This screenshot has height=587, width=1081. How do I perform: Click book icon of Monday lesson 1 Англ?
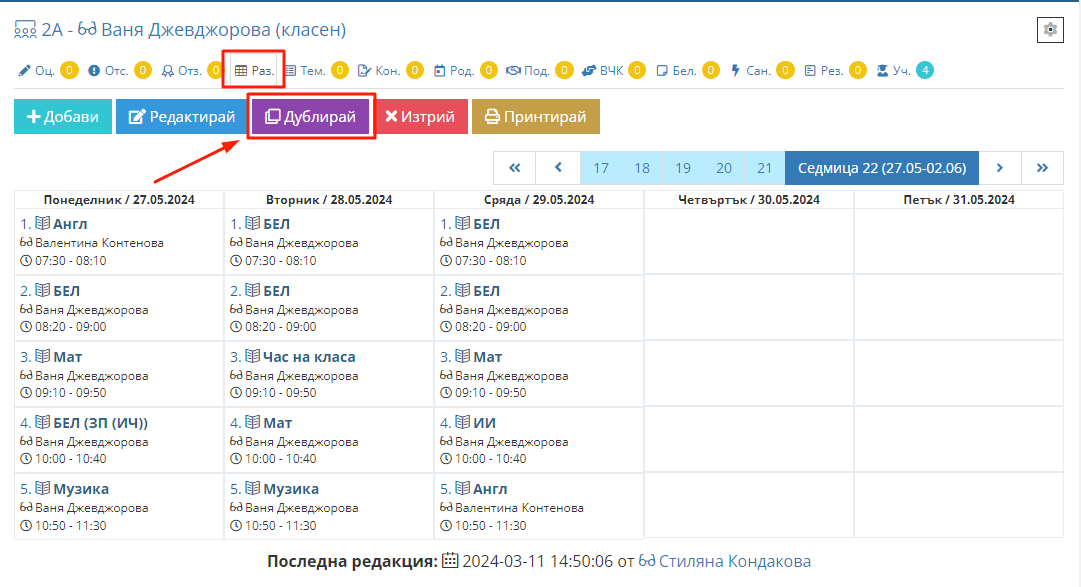[43, 223]
